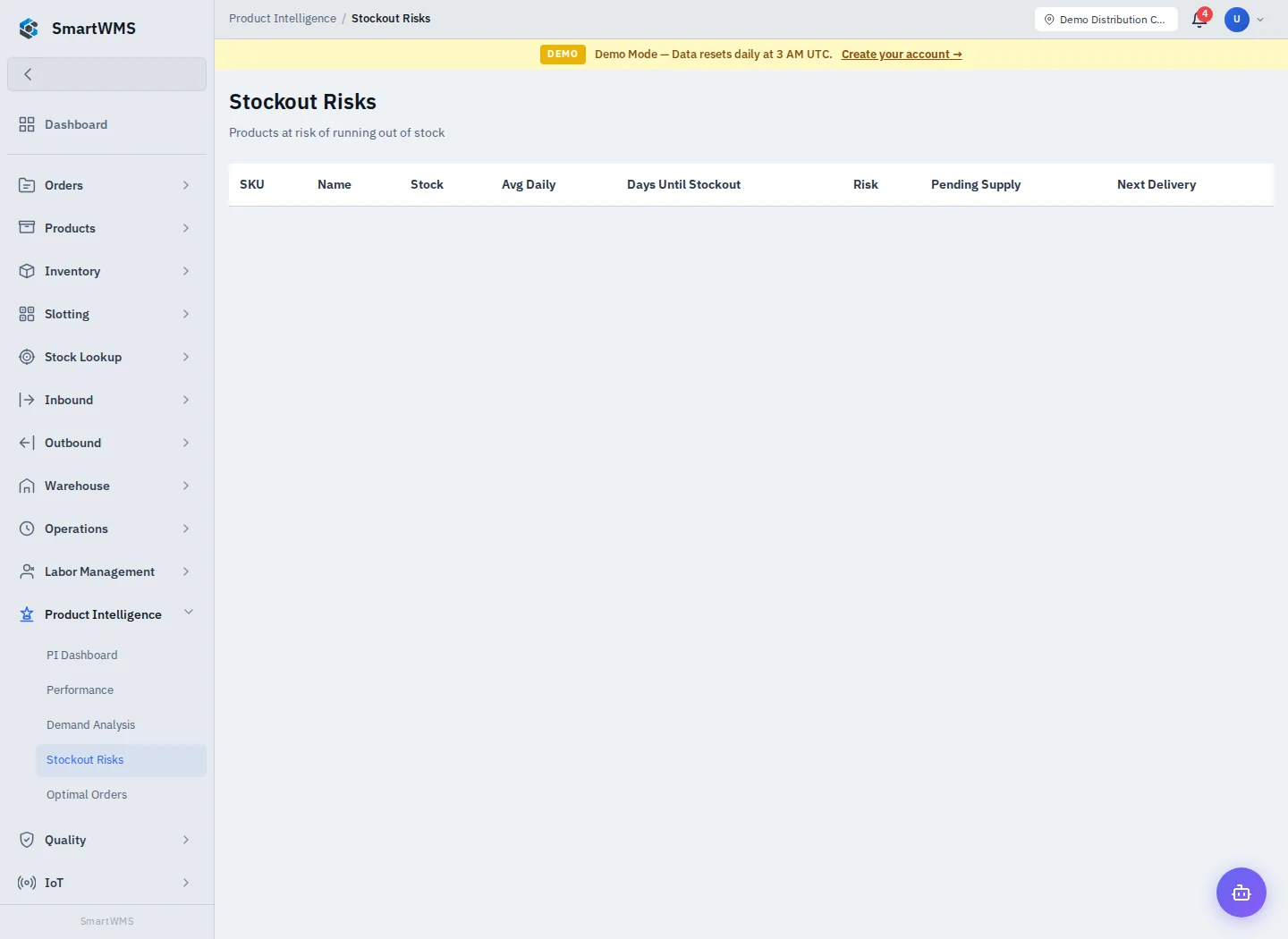Expand the Slotting menu chevron

(186, 314)
